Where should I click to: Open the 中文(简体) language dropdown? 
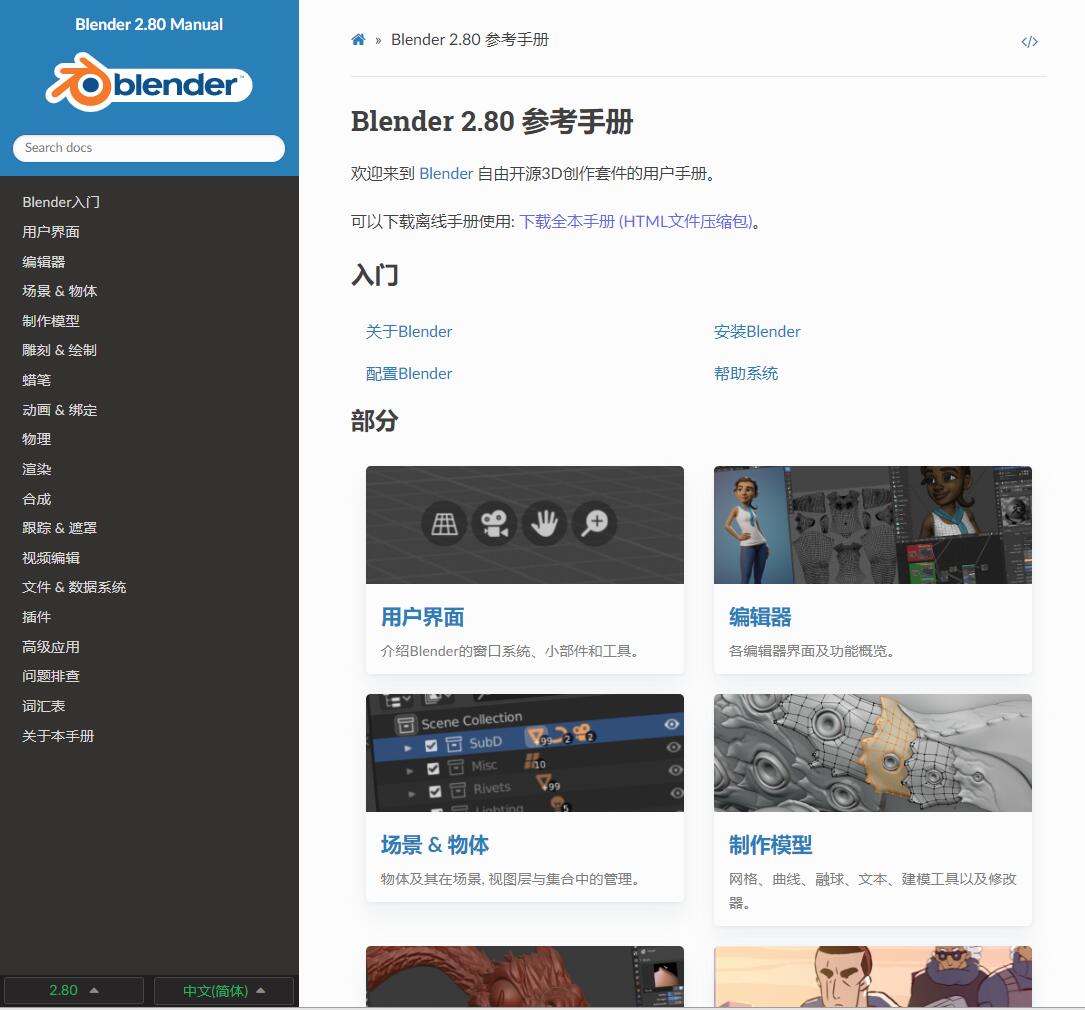(x=224, y=991)
